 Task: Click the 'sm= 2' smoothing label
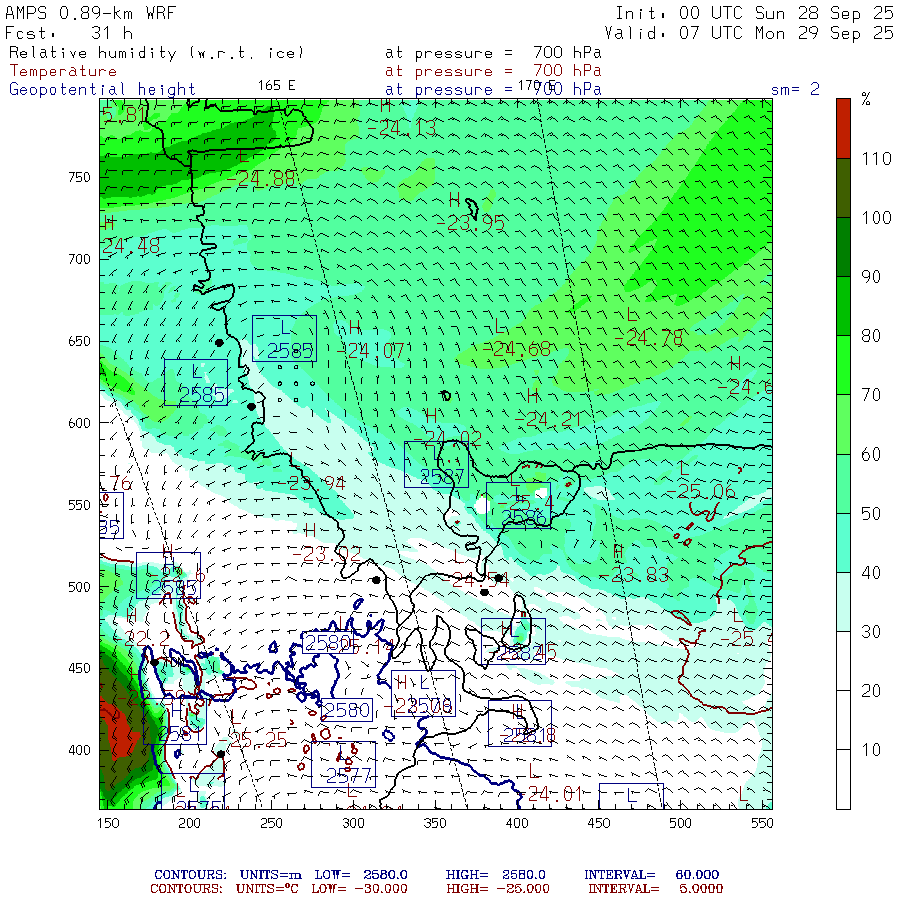pyautogui.click(x=795, y=89)
